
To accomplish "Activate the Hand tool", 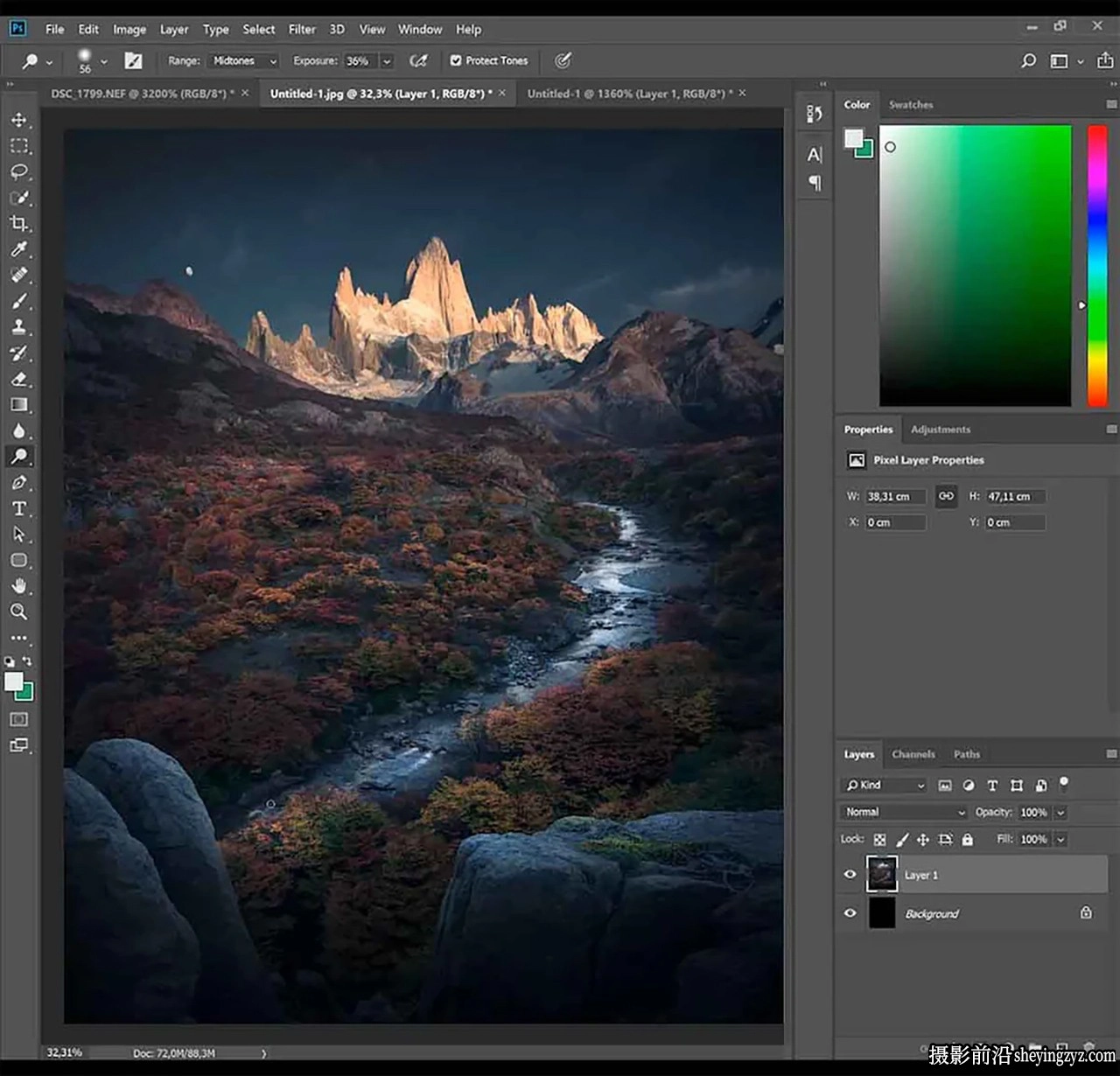I will click(x=19, y=586).
